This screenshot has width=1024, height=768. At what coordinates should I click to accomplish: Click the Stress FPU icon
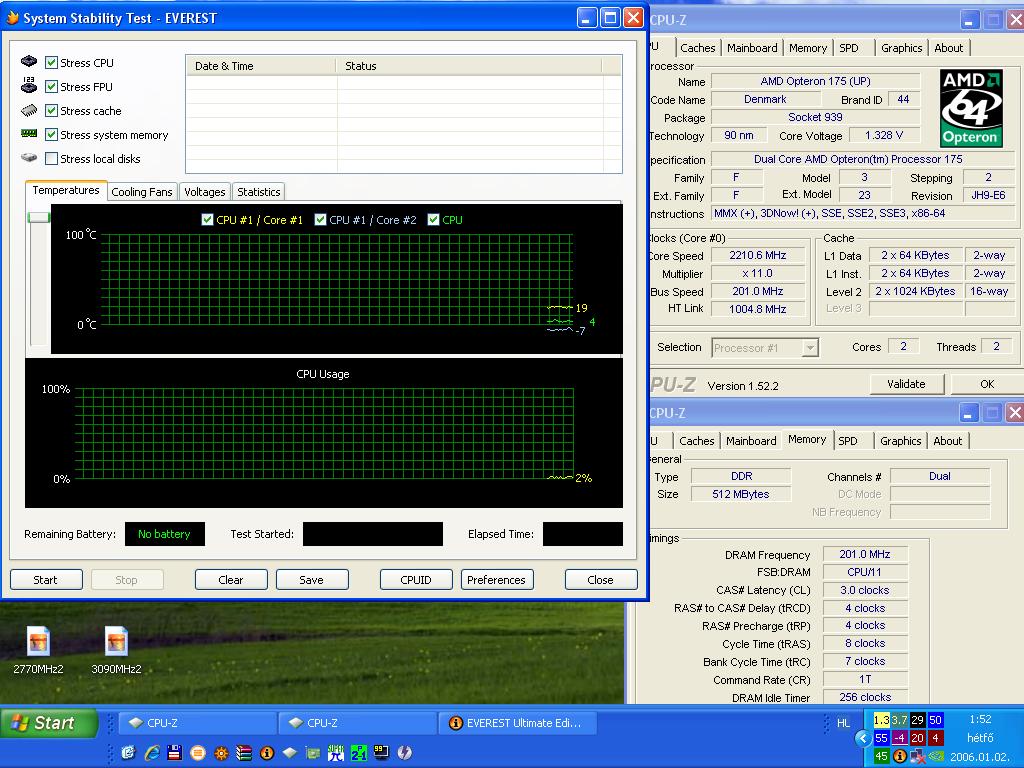coord(29,85)
